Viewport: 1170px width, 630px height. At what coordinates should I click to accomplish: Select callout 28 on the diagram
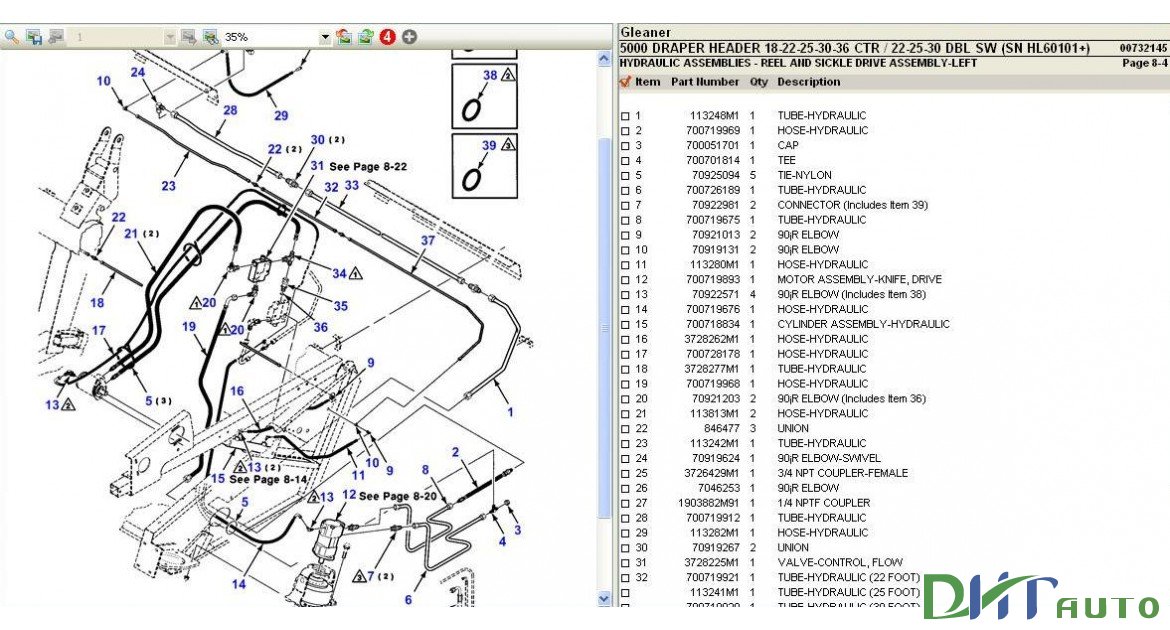tap(230, 110)
